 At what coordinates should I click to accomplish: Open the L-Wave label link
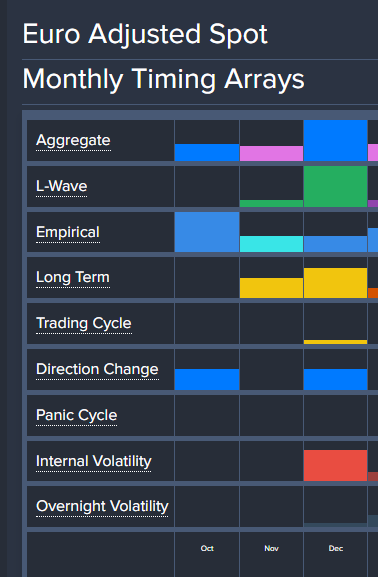(x=61, y=186)
